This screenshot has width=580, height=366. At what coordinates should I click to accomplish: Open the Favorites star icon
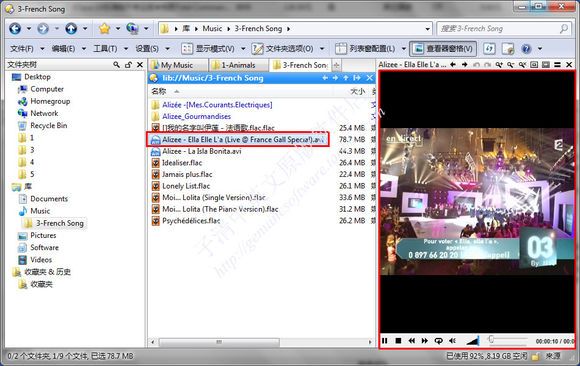(x=104, y=28)
